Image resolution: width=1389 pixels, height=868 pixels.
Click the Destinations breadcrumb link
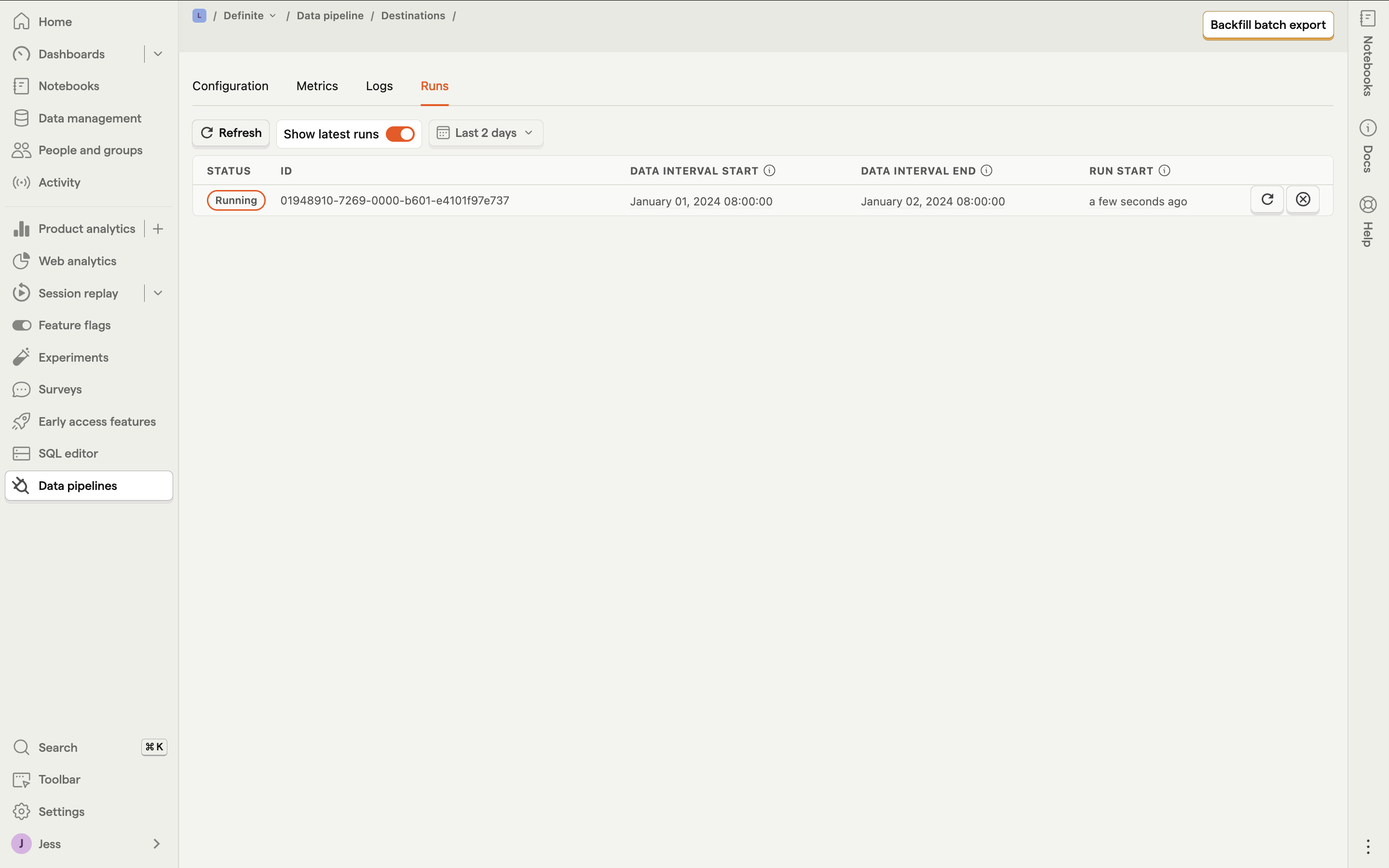pyautogui.click(x=413, y=15)
